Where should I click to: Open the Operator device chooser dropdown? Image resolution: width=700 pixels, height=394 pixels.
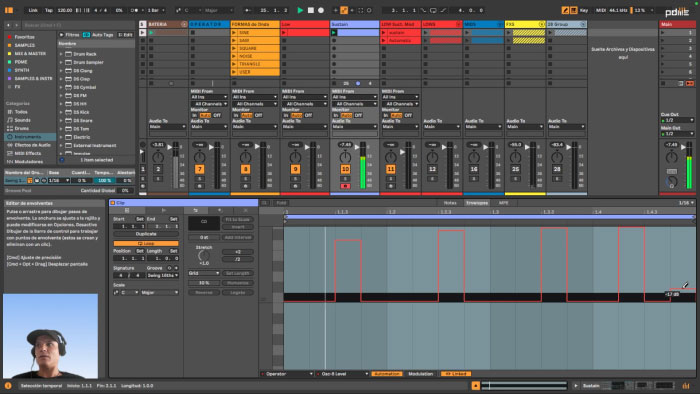pos(287,374)
